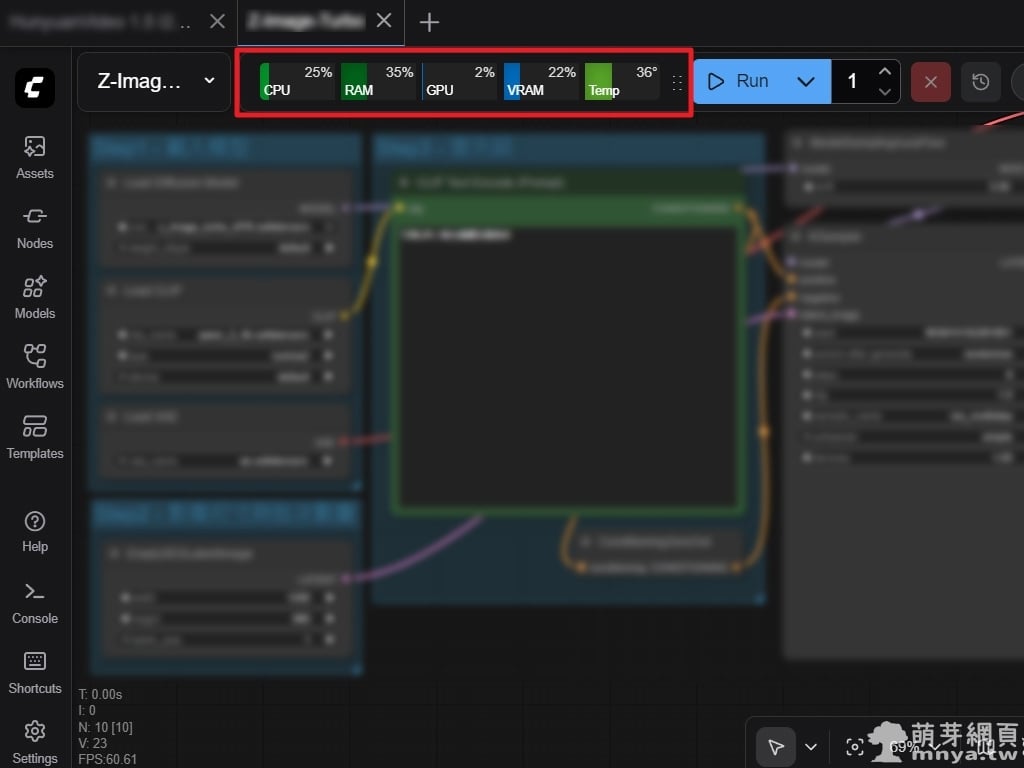Open the Templates browser
This screenshot has width=1024, height=768.
(35, 437)
